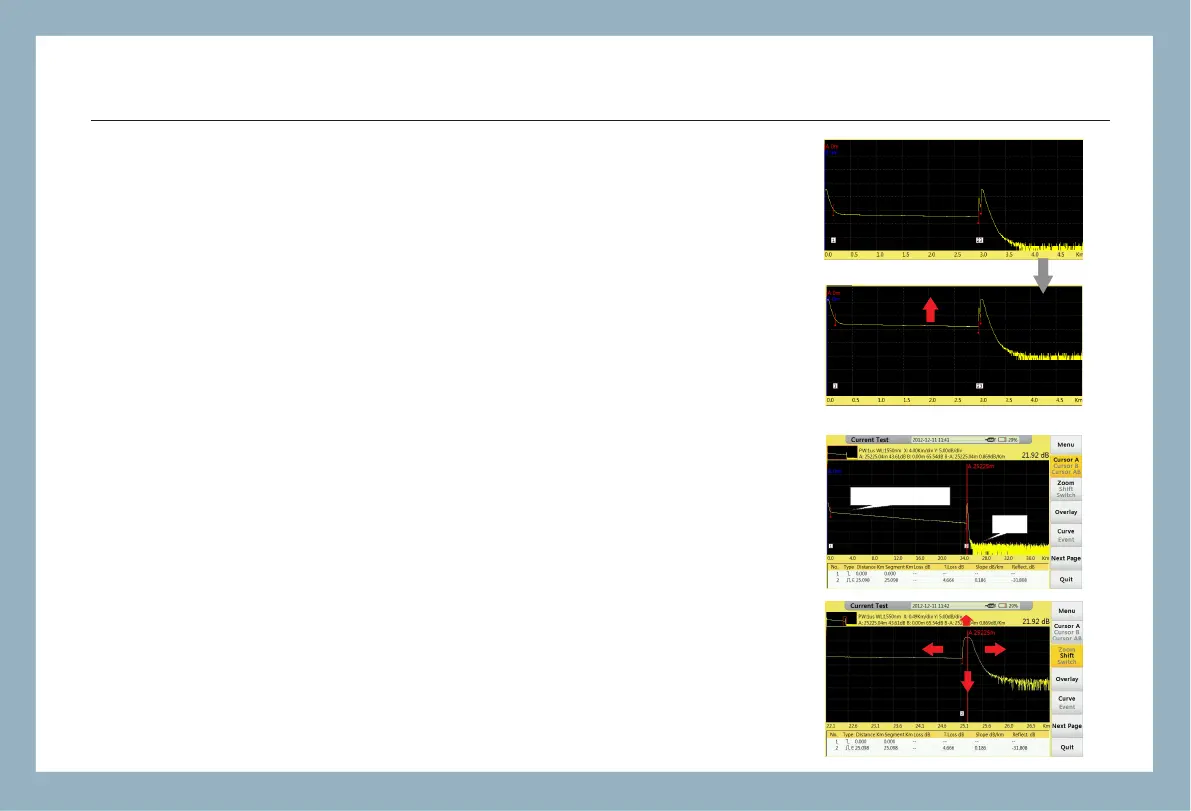Click 21.92 dB reading in the 11:41 screen
1191x811 pixels.
pos(1035,456)
